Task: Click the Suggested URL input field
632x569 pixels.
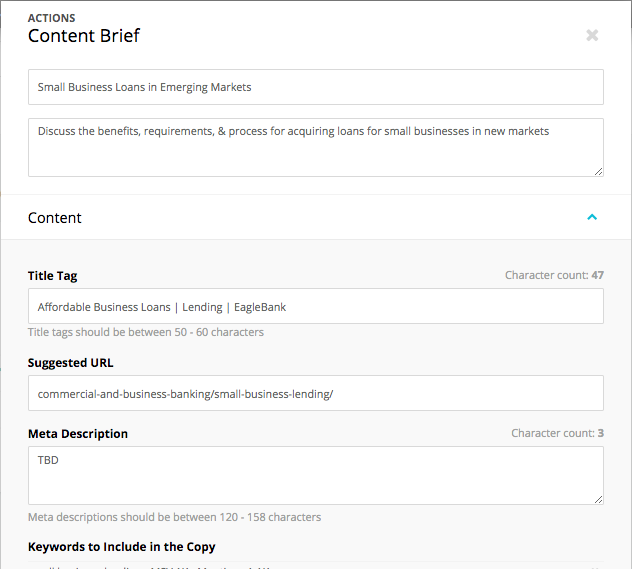Action: coord(316,393)
